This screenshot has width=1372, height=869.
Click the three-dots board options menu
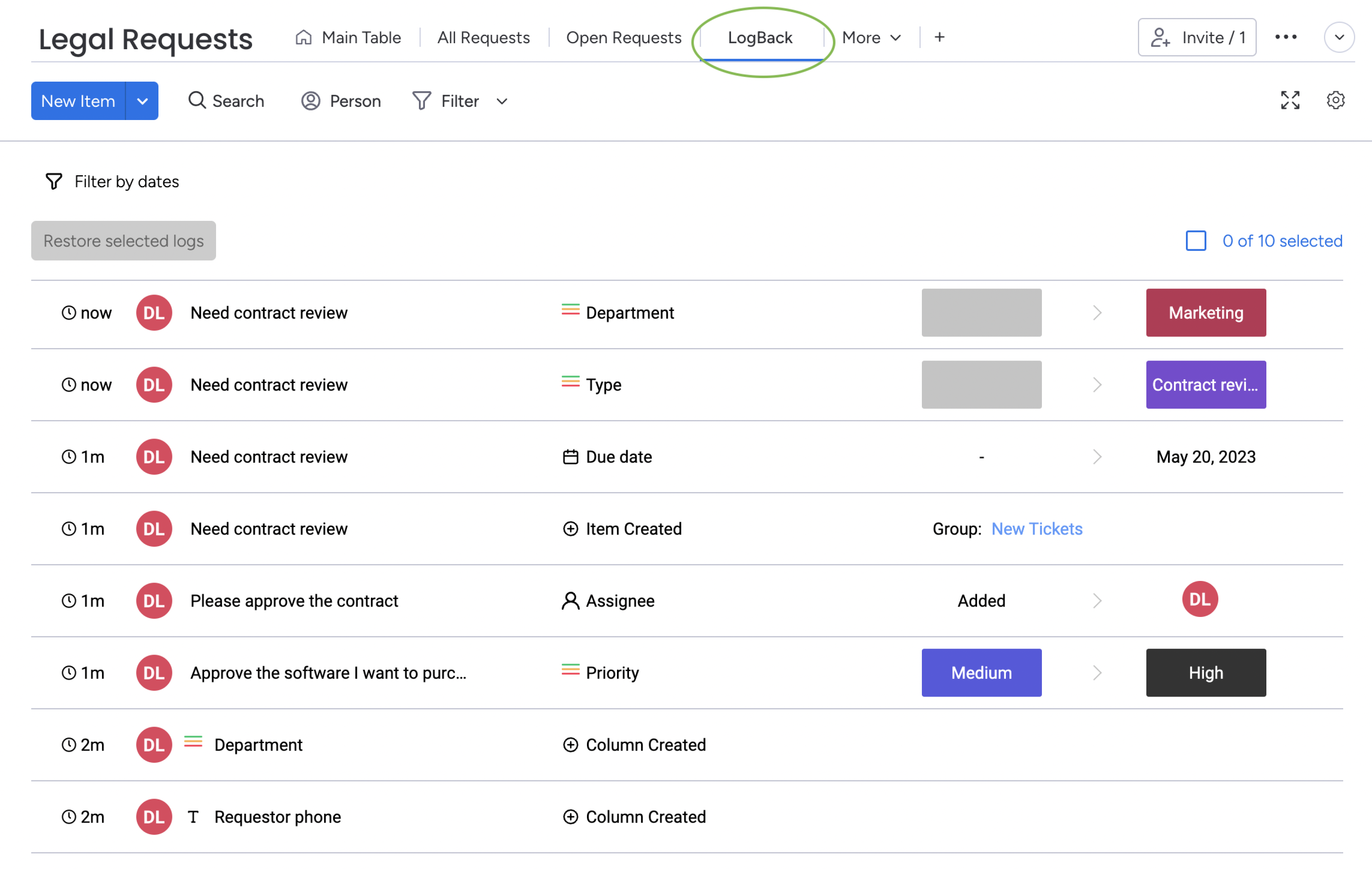coord(1286,37)
